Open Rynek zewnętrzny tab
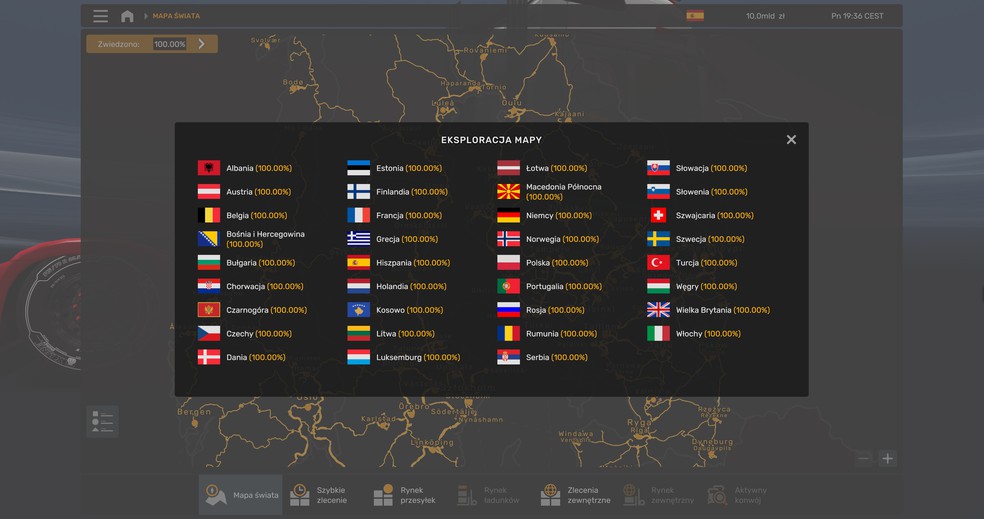Viewport: 984px width, 519px height. (659, 495)
